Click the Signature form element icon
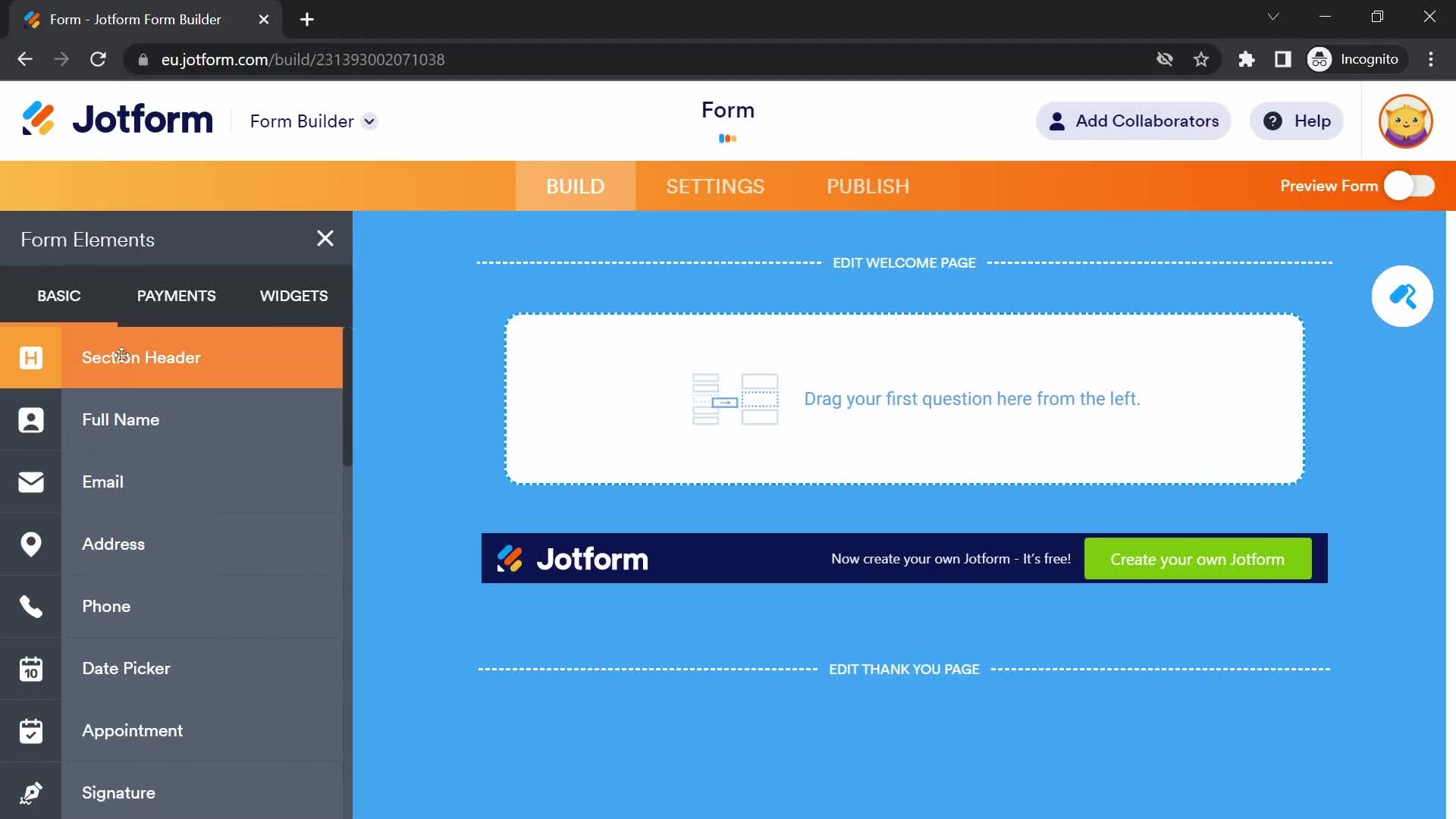 tap(30, 793)
